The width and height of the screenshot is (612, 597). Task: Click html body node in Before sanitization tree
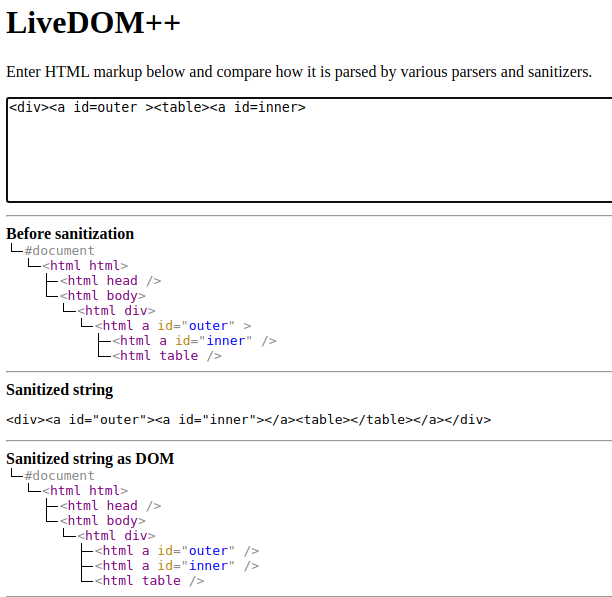103,296
